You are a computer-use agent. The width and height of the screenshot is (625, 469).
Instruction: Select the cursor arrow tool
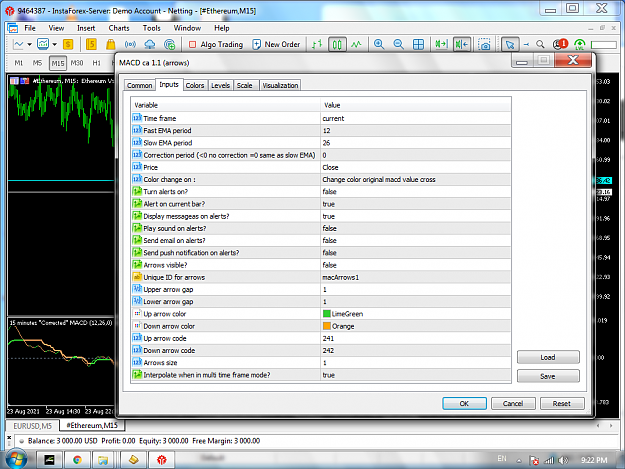(510, 44)
